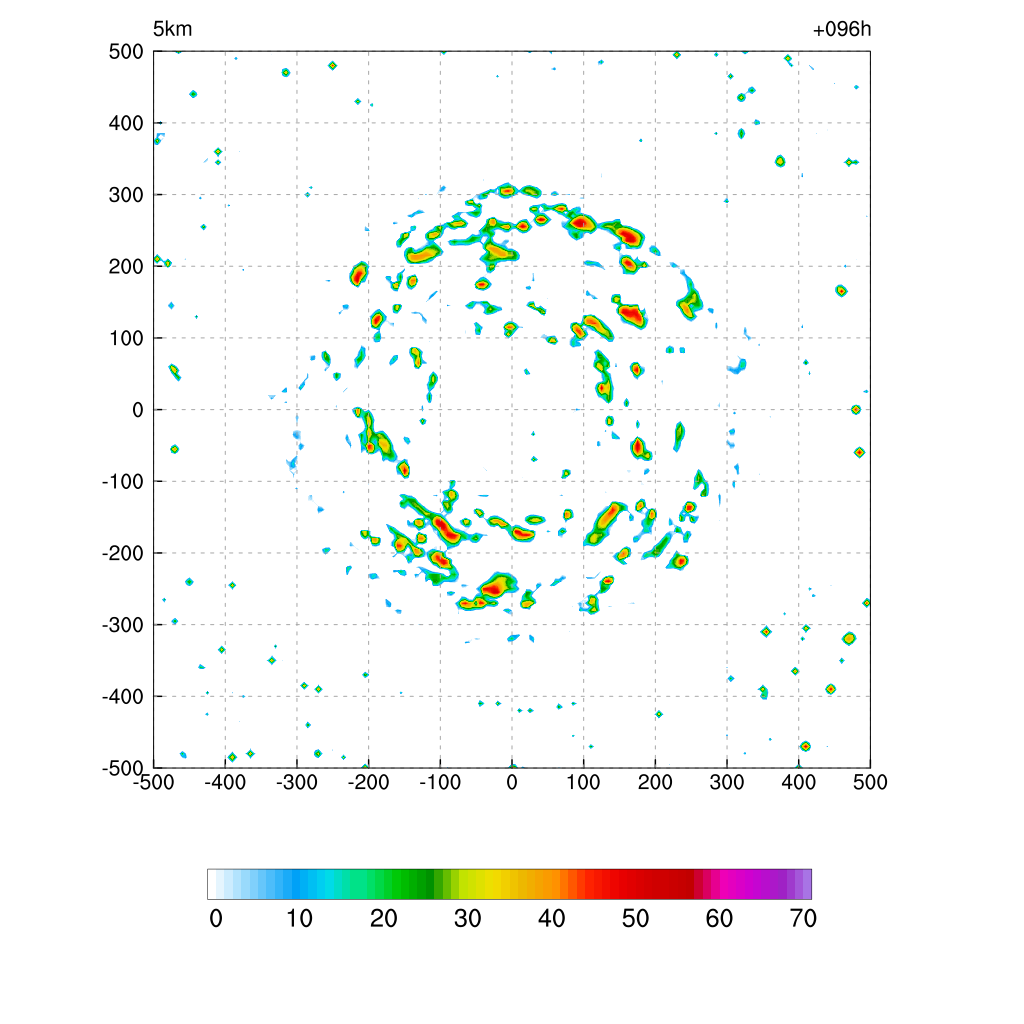Viewport: 1024px width, 1024px height.
Task: Select y-axis tick label -100
Action: [x=123, y=482]
